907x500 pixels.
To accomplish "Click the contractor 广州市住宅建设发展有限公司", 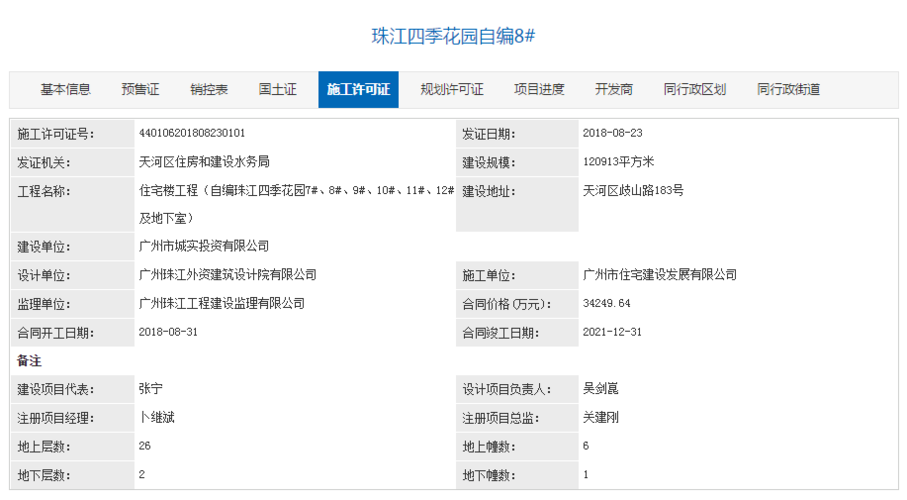I will point(660,275).
